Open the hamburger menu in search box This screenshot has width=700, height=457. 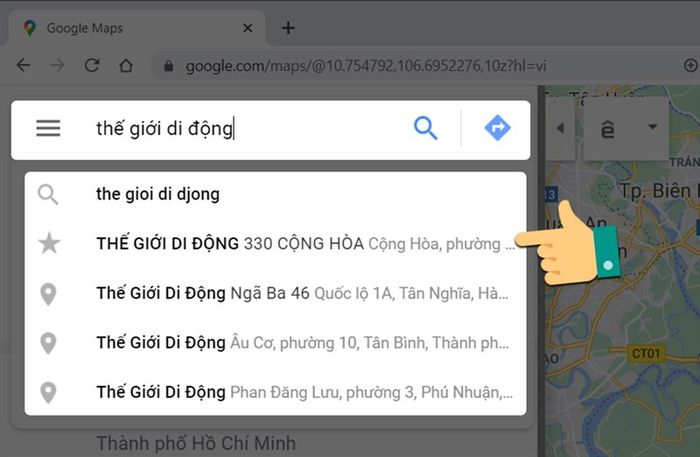(x=48, y=128)
